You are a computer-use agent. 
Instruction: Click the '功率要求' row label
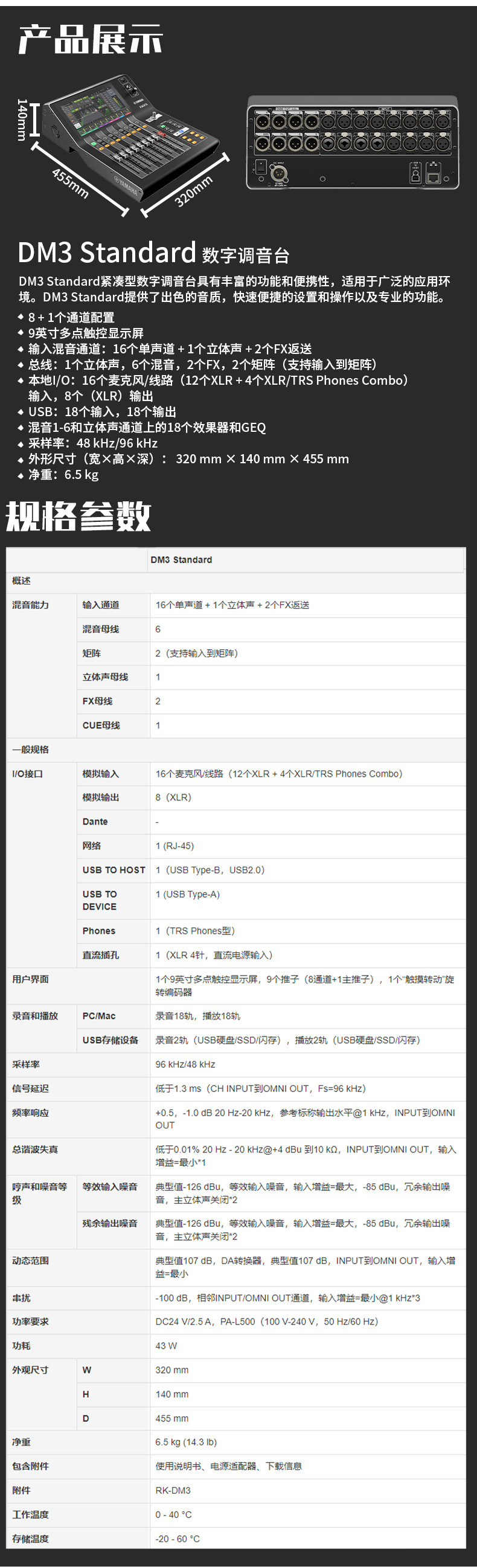pos(30,1322)
